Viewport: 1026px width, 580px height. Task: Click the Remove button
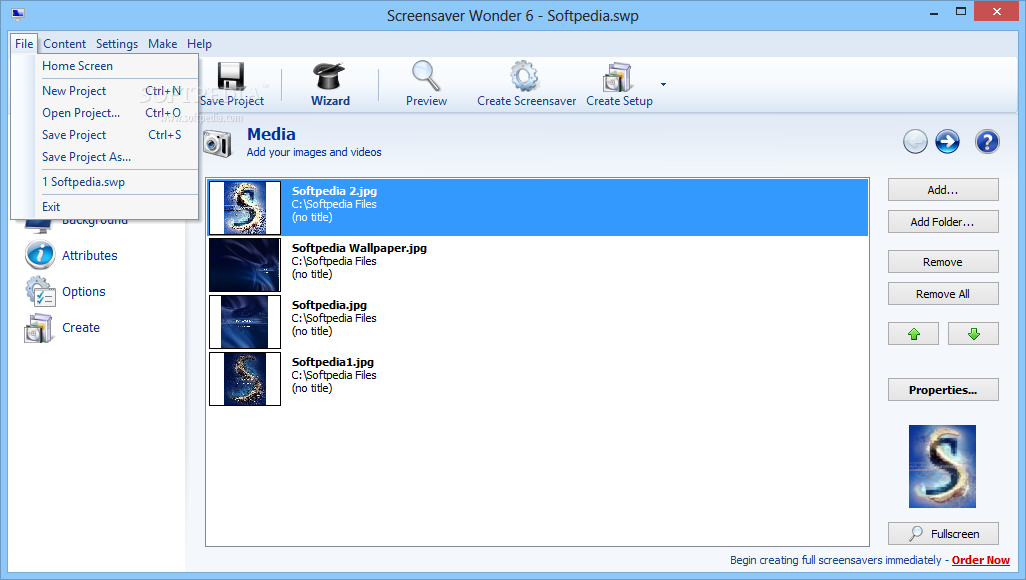click(943, 262)
